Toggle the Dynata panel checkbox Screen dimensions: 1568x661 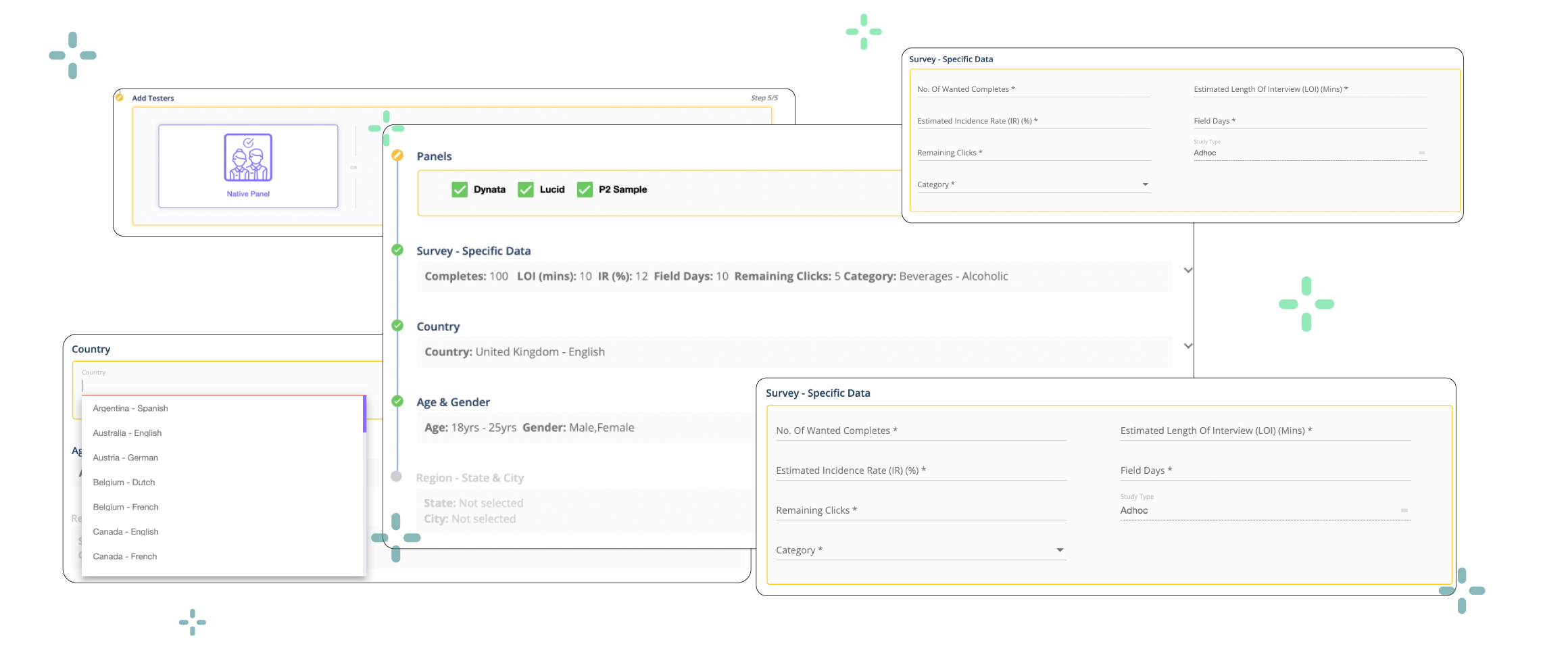click(460, 189)
